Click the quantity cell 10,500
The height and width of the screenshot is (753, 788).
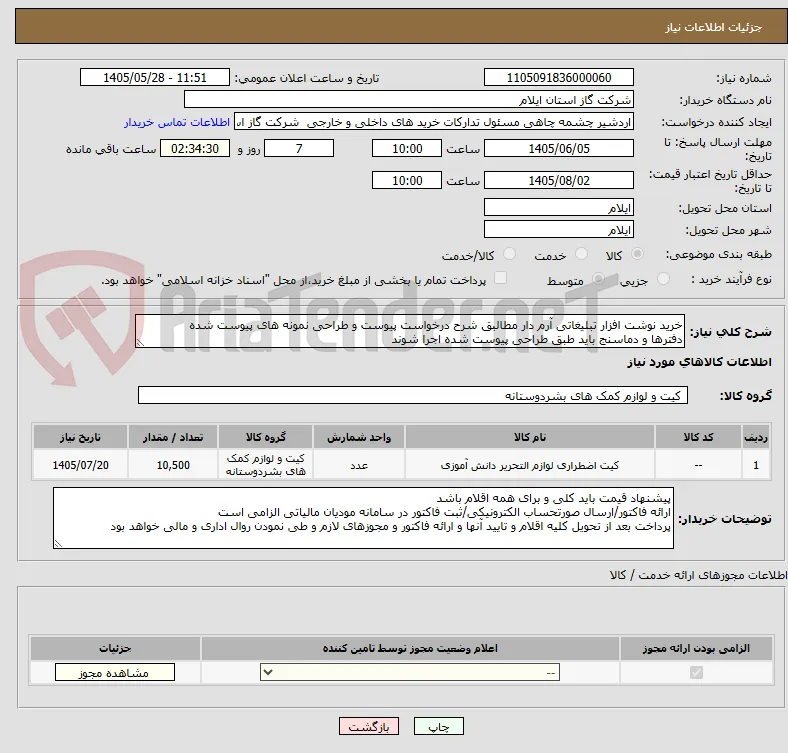[x=173, y=465]
